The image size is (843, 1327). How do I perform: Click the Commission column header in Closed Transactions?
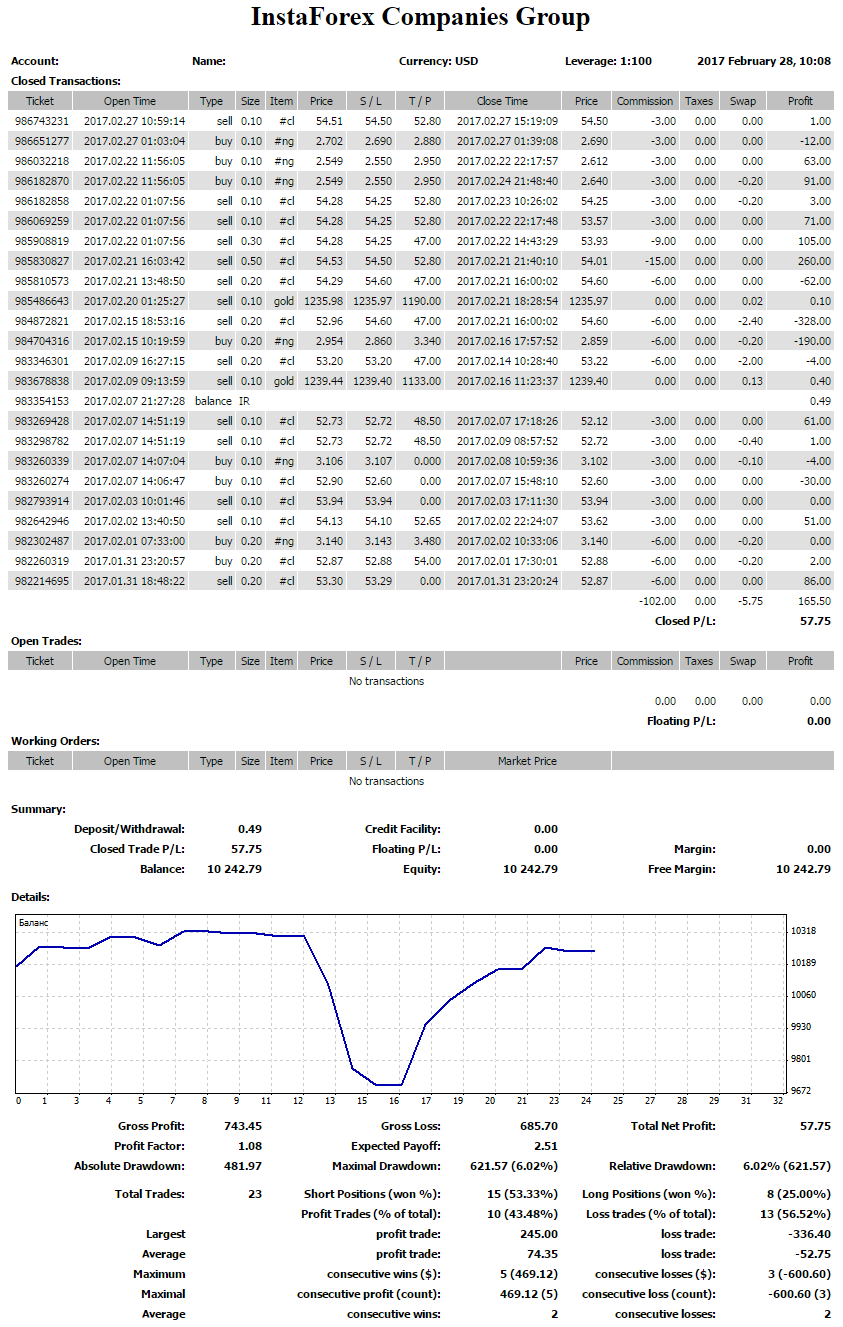pyautogui.click(x=645, y=101)
